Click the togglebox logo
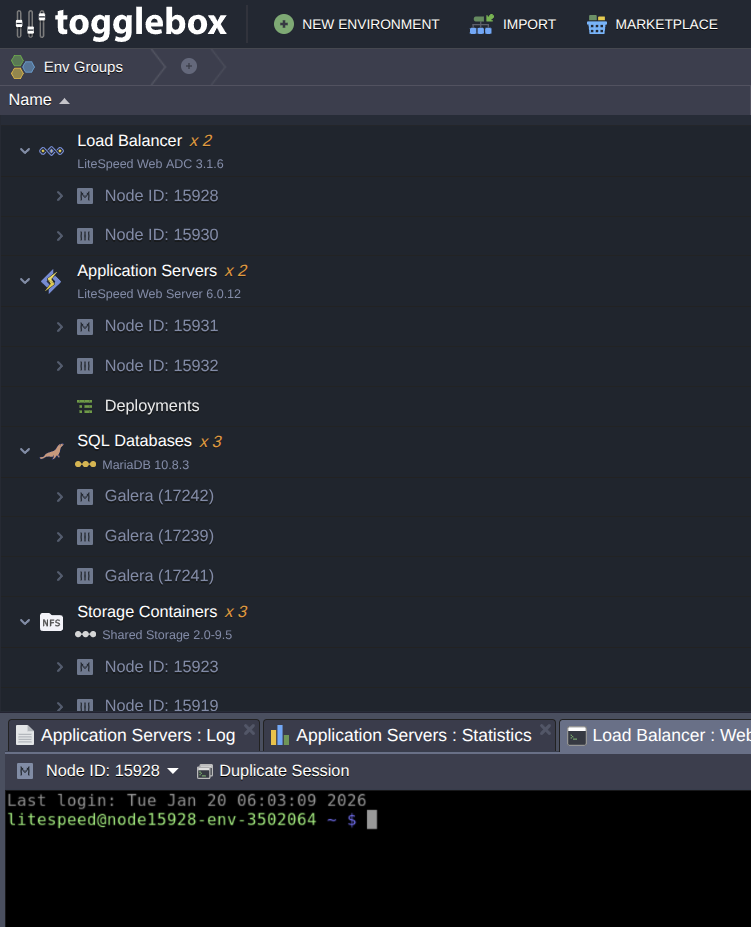Viewport: 751px width, 927px height. 121,24
